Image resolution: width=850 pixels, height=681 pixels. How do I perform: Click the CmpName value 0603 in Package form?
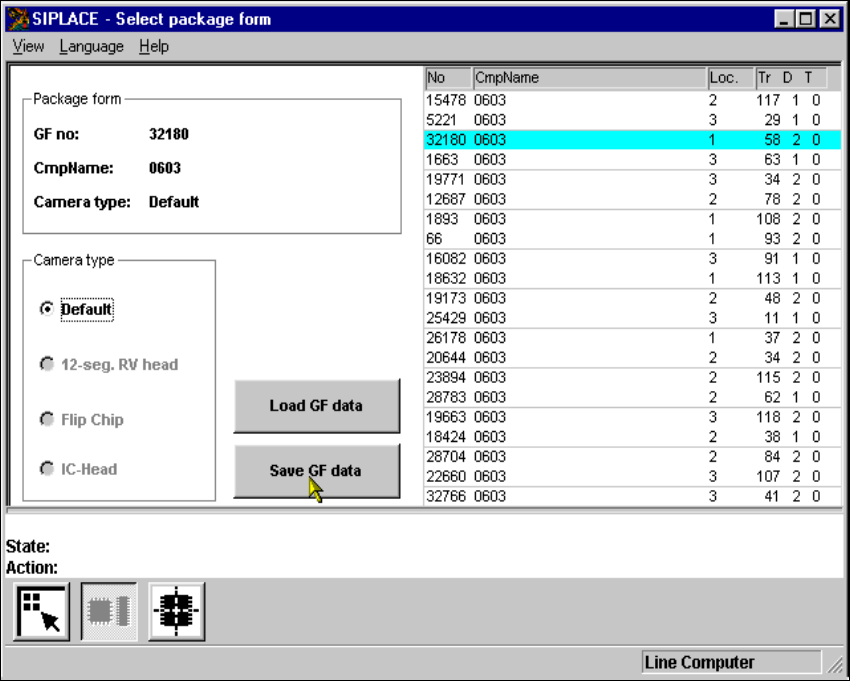point(165,168)
